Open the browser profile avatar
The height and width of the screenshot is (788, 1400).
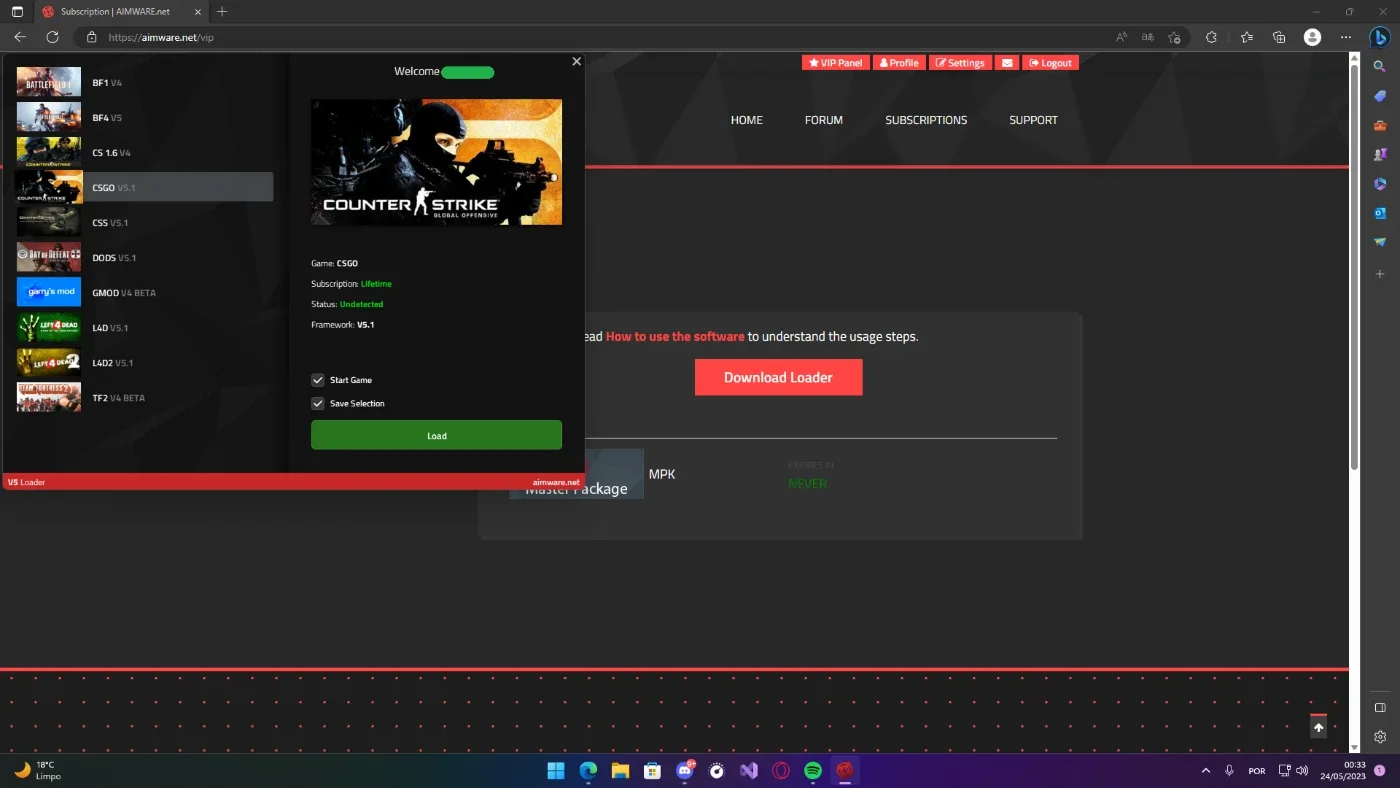pyautogui.click(x=1313, y=37)
